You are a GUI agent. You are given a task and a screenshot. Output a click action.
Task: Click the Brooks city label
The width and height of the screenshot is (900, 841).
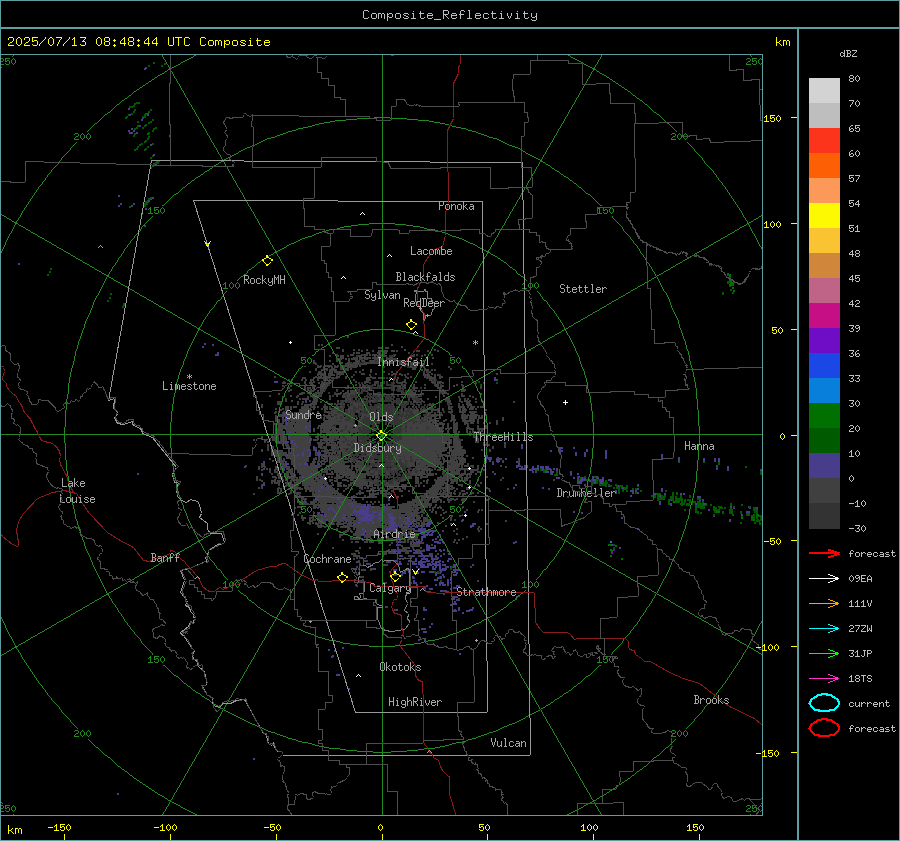point(711,700)
